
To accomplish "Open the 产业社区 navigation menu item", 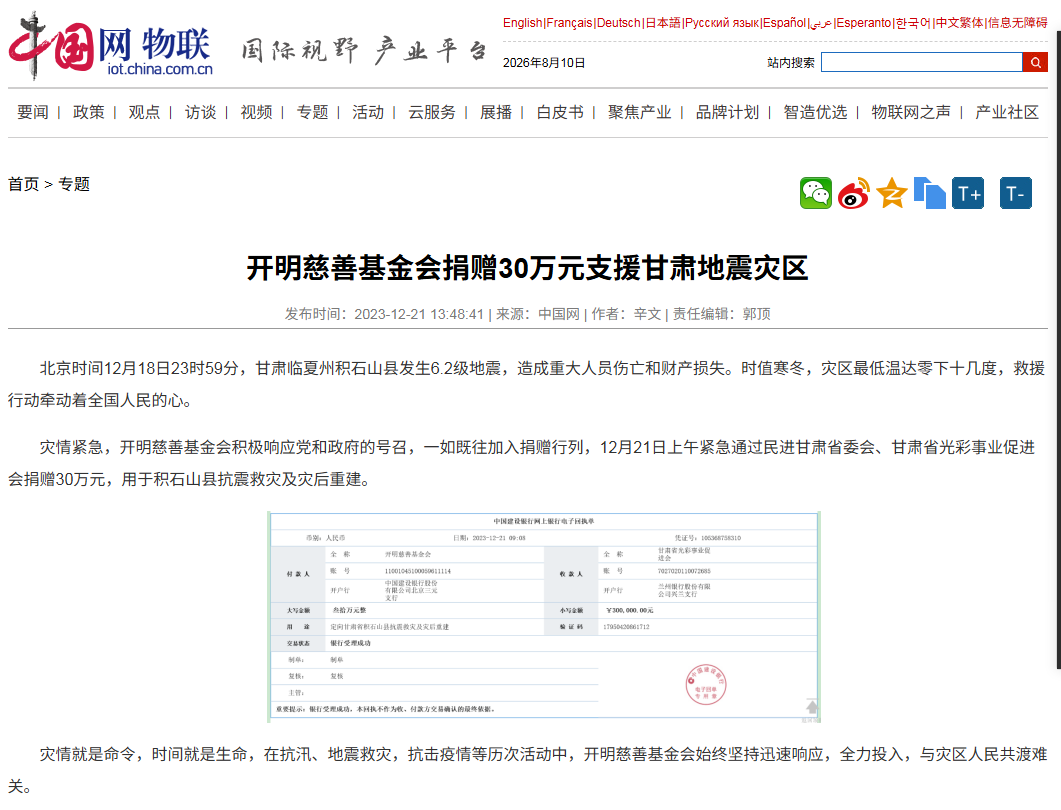I will point(1006,112).
